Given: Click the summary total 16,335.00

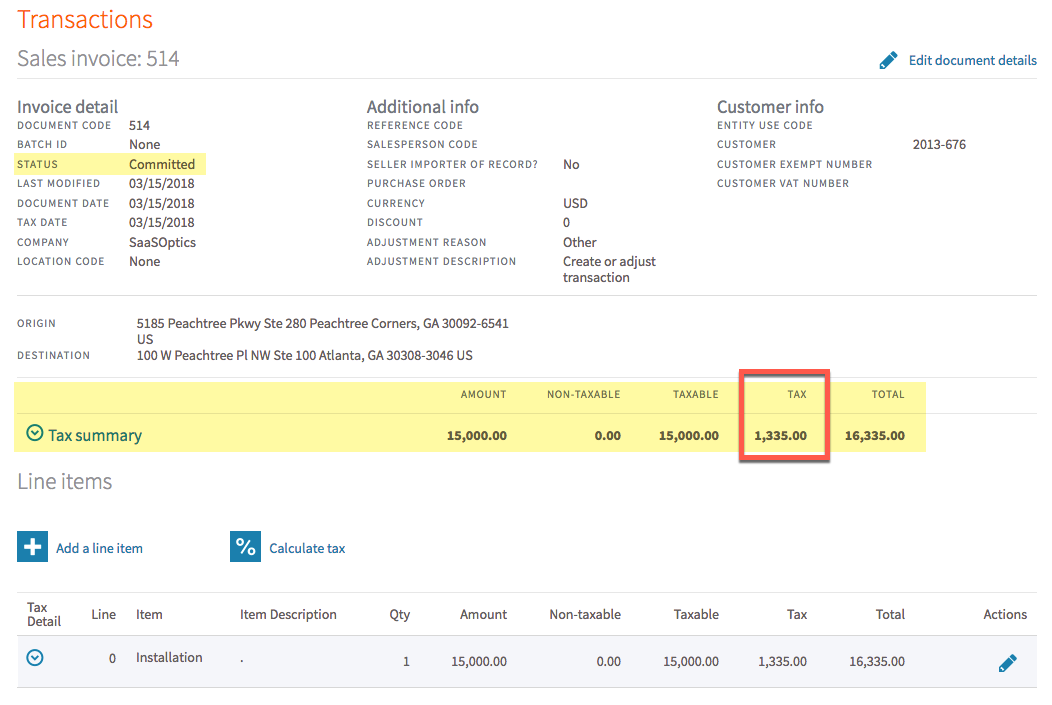Looking at the screenshot, I should click(874, 435).
